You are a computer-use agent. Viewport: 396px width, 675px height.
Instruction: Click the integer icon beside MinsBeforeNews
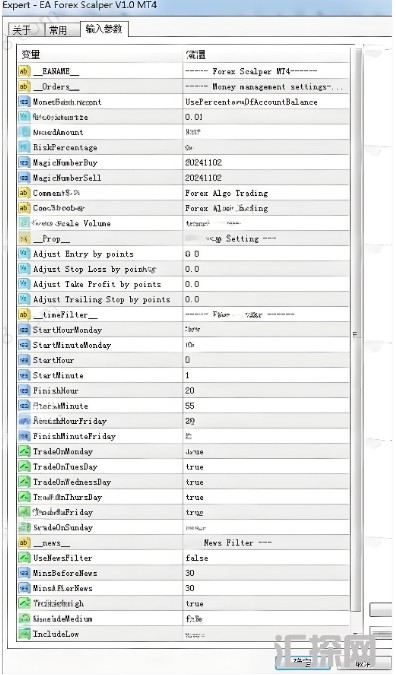(24, 573)
